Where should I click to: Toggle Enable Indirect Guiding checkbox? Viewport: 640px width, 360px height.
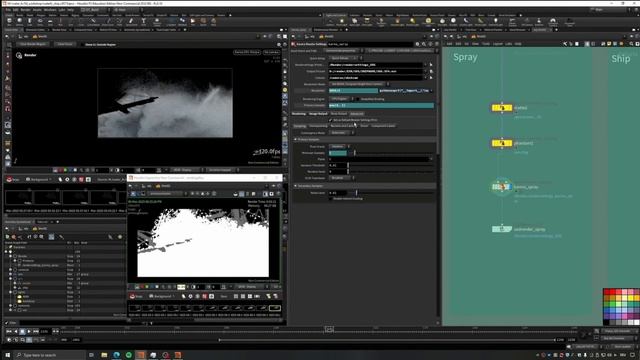click(x=330, y=199)
